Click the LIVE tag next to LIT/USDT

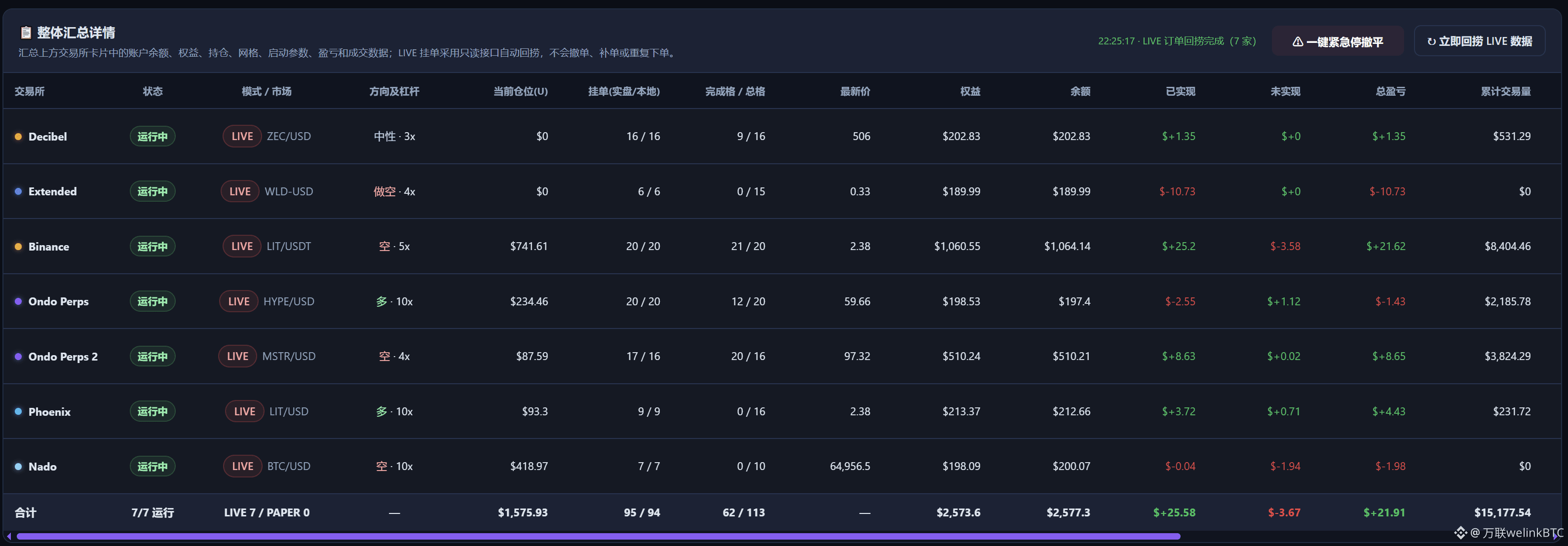(x=242, y=247)
